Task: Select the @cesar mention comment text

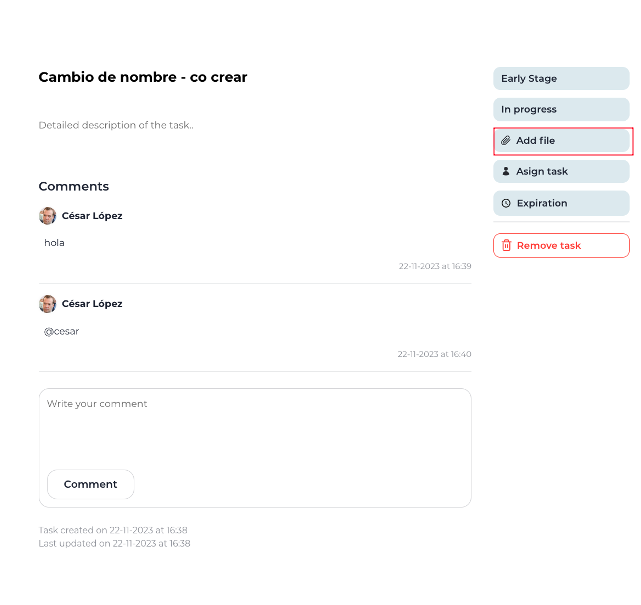Action: pos(62,331)
